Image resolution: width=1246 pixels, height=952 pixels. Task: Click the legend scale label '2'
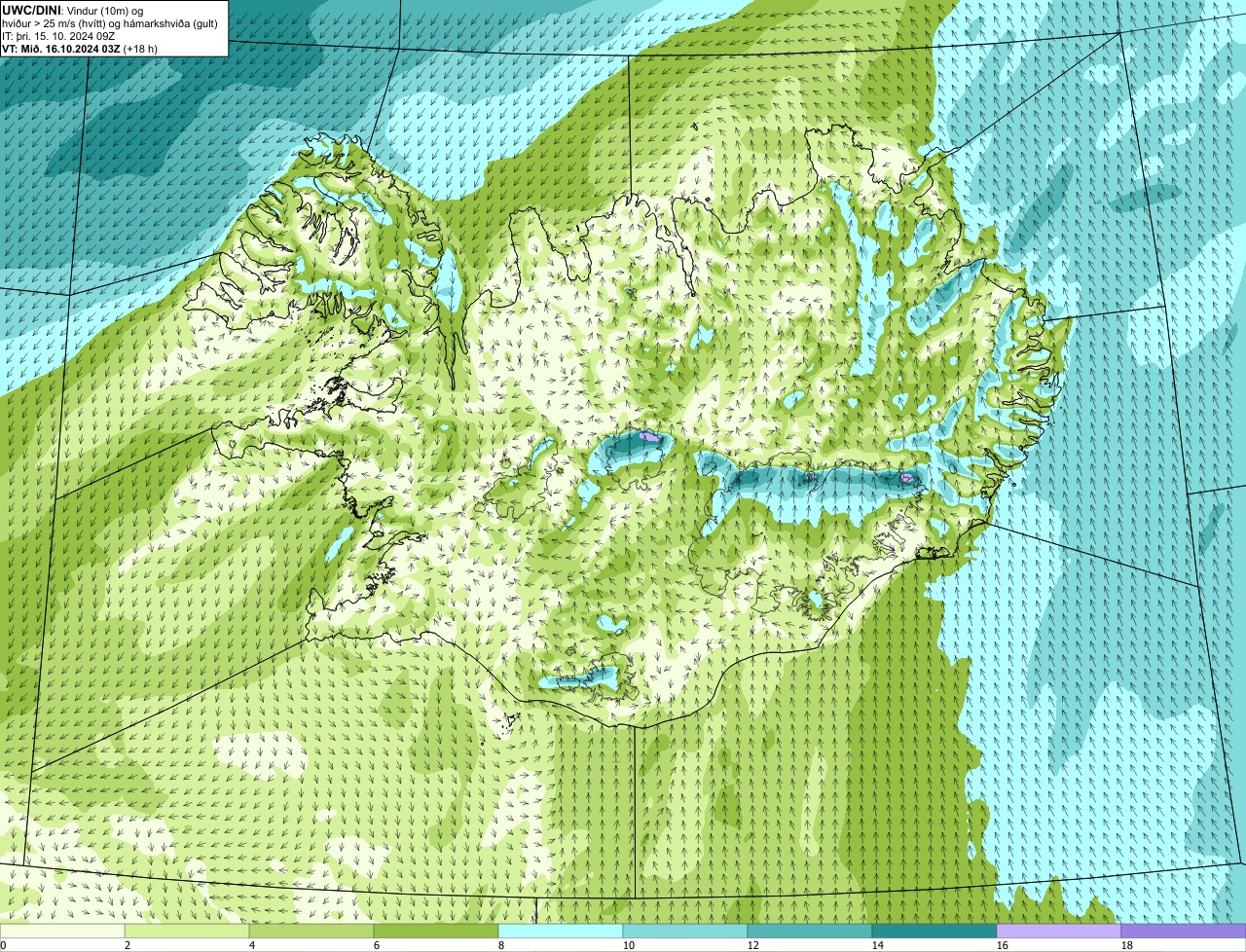[128, 945]
